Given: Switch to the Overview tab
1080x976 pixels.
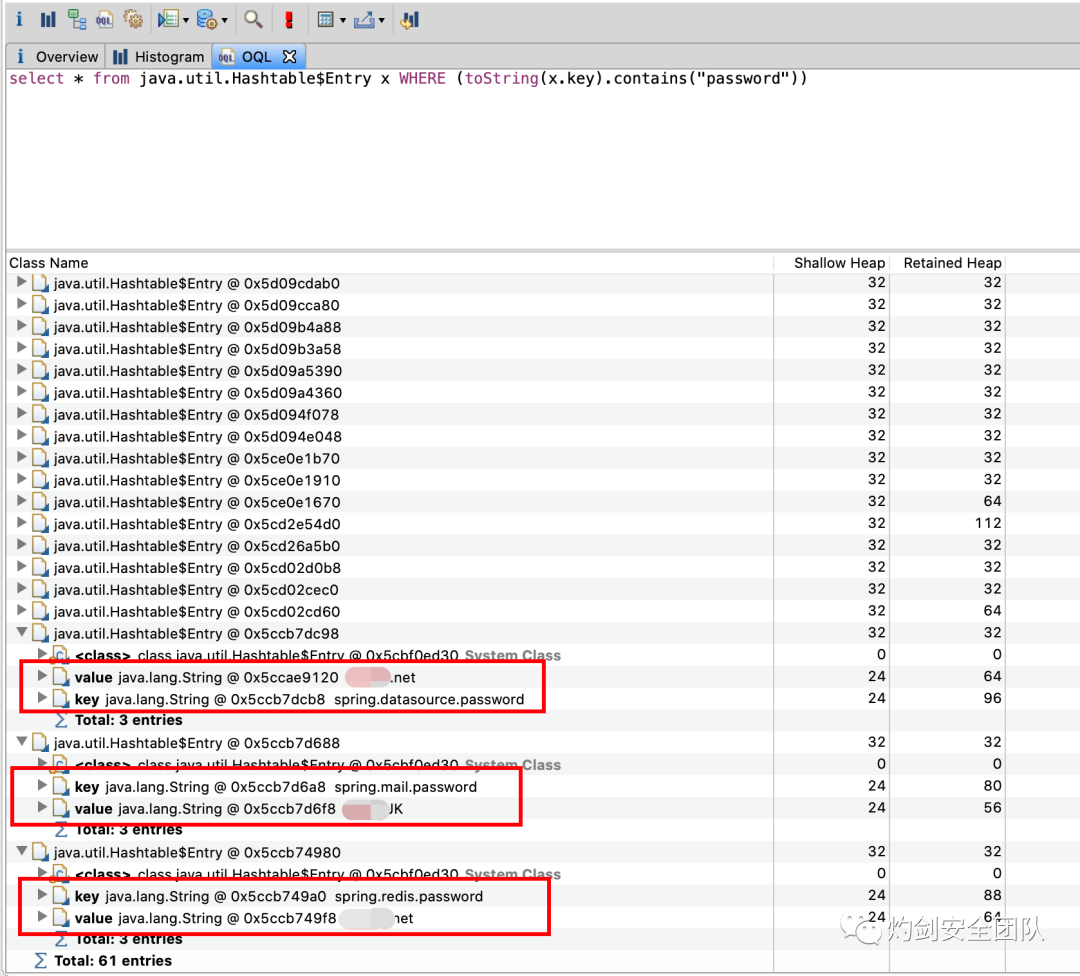Looking at the screenshot, I should click(x=56, y=56).
